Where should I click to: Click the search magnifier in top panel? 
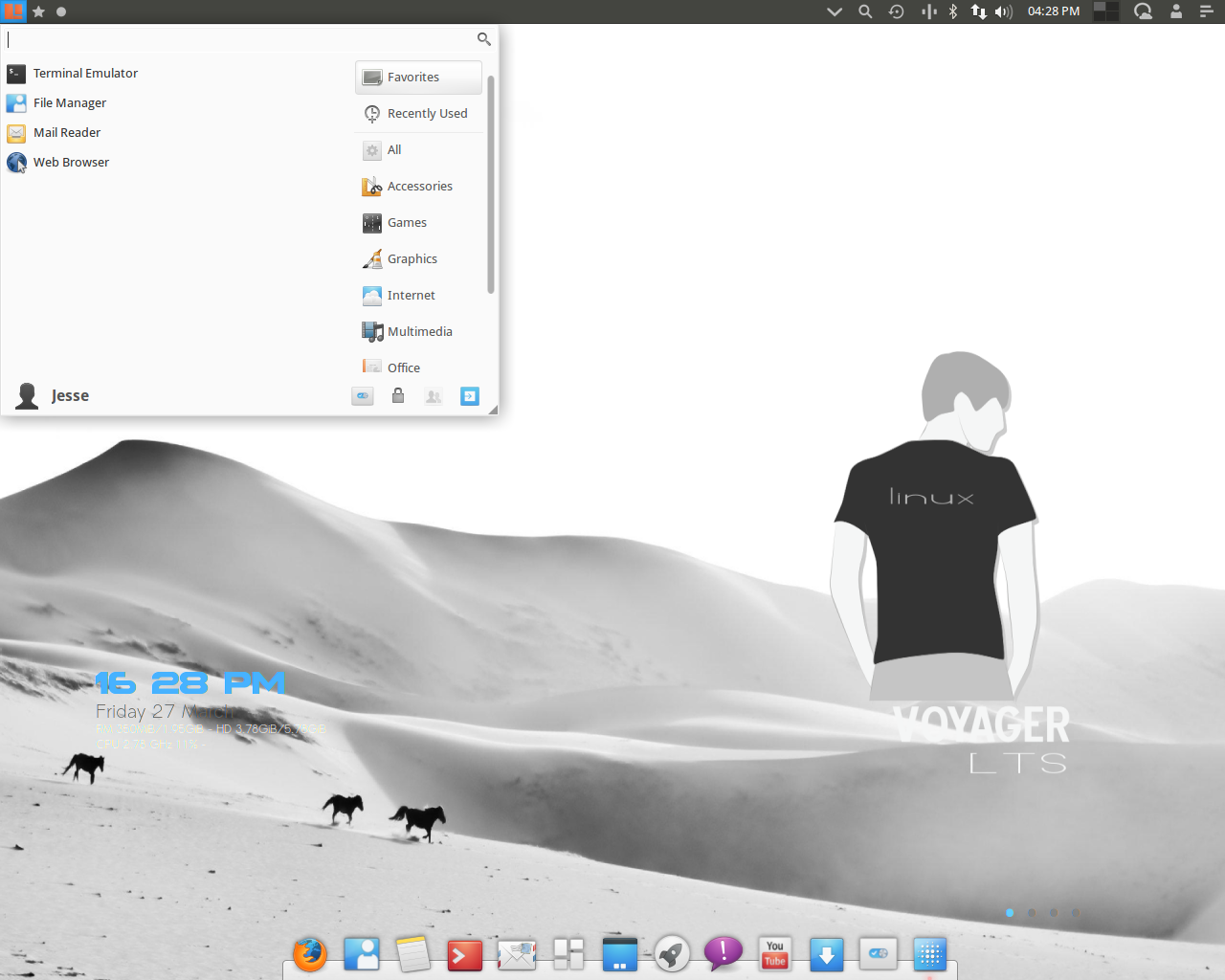[865, 11]
